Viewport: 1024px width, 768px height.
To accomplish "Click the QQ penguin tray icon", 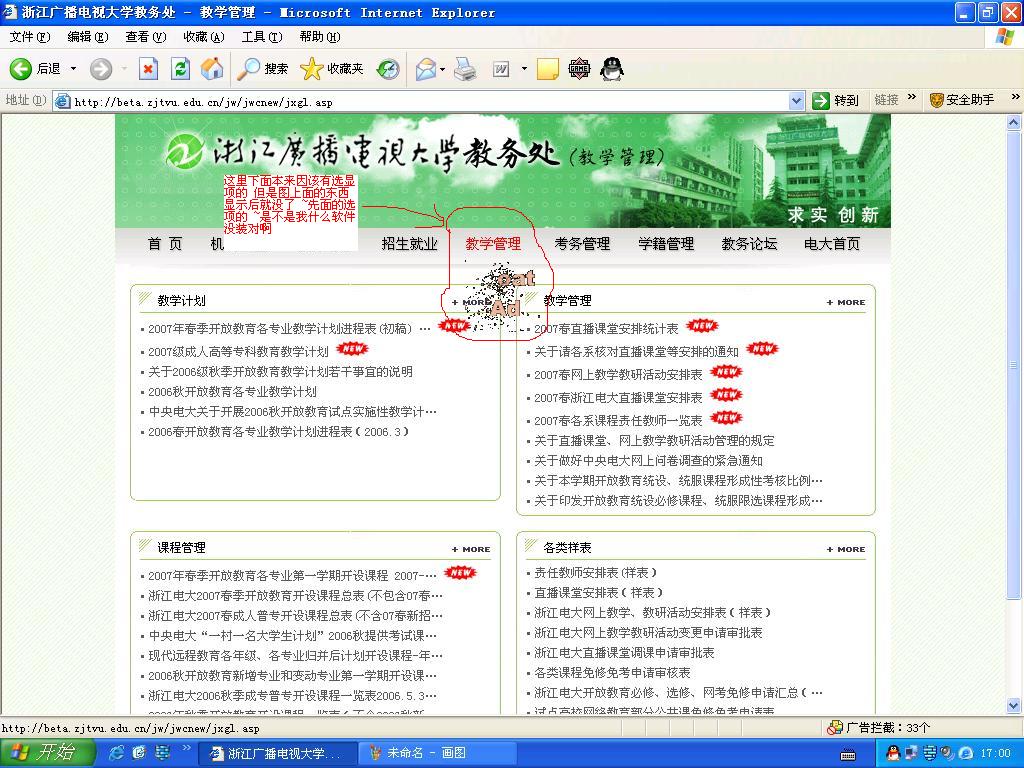I will [x=893, y=753].
